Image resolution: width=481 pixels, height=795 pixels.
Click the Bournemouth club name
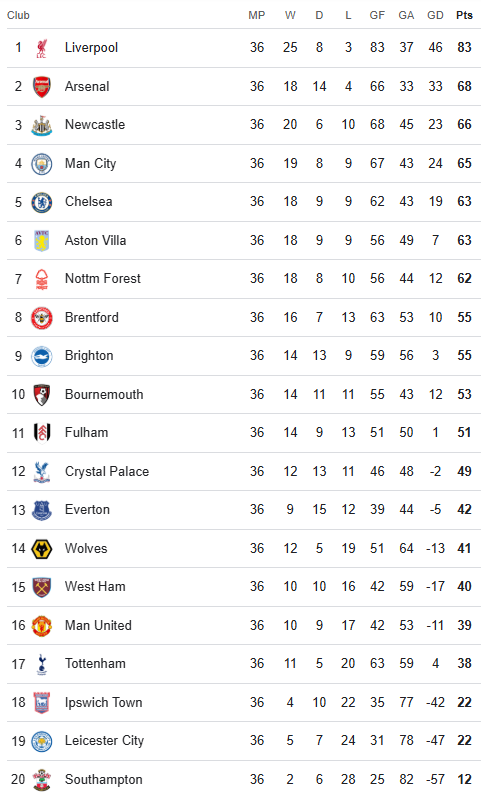pos(104,394)
